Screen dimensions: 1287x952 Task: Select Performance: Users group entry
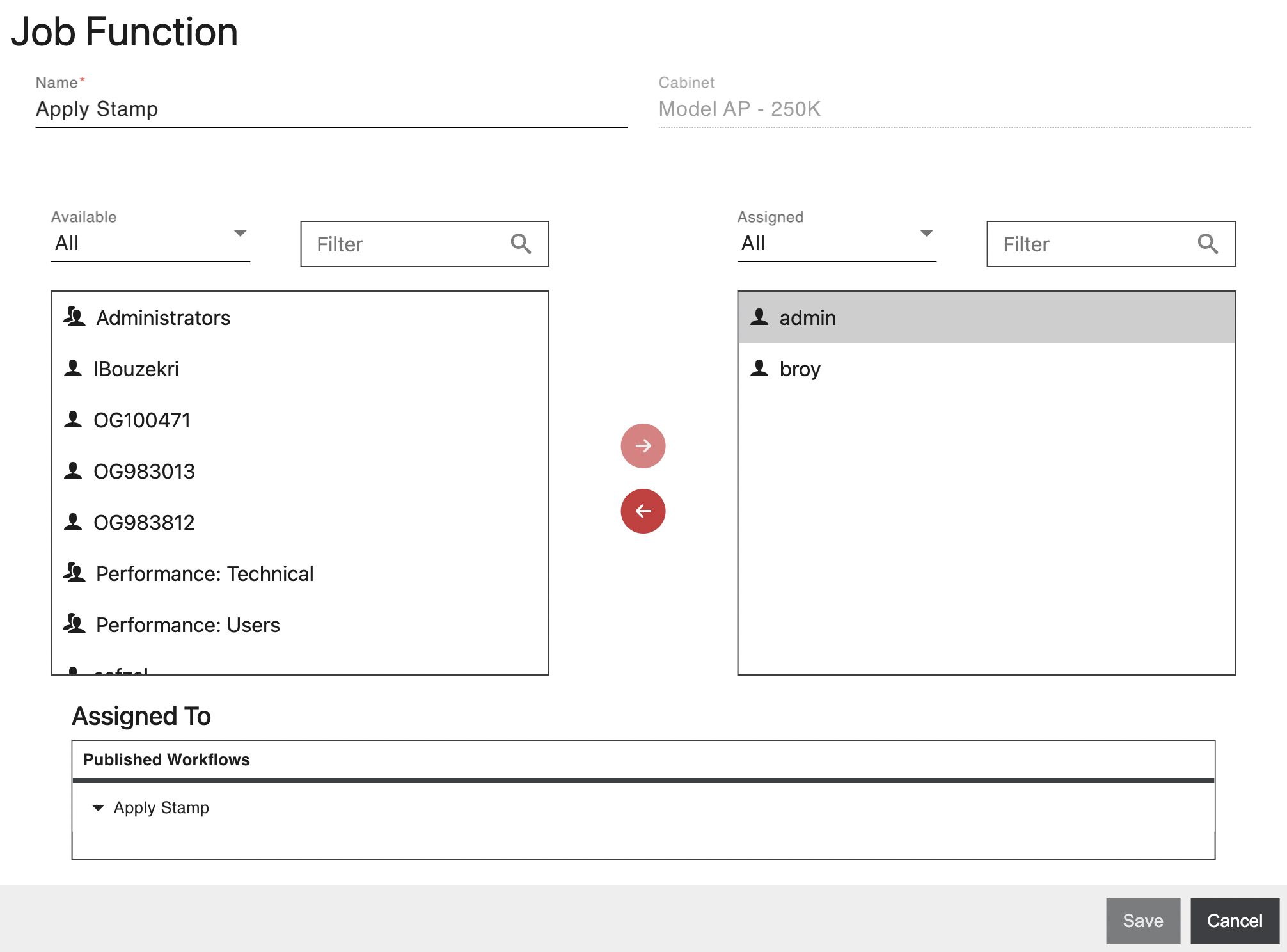click(x=187, y=625)
